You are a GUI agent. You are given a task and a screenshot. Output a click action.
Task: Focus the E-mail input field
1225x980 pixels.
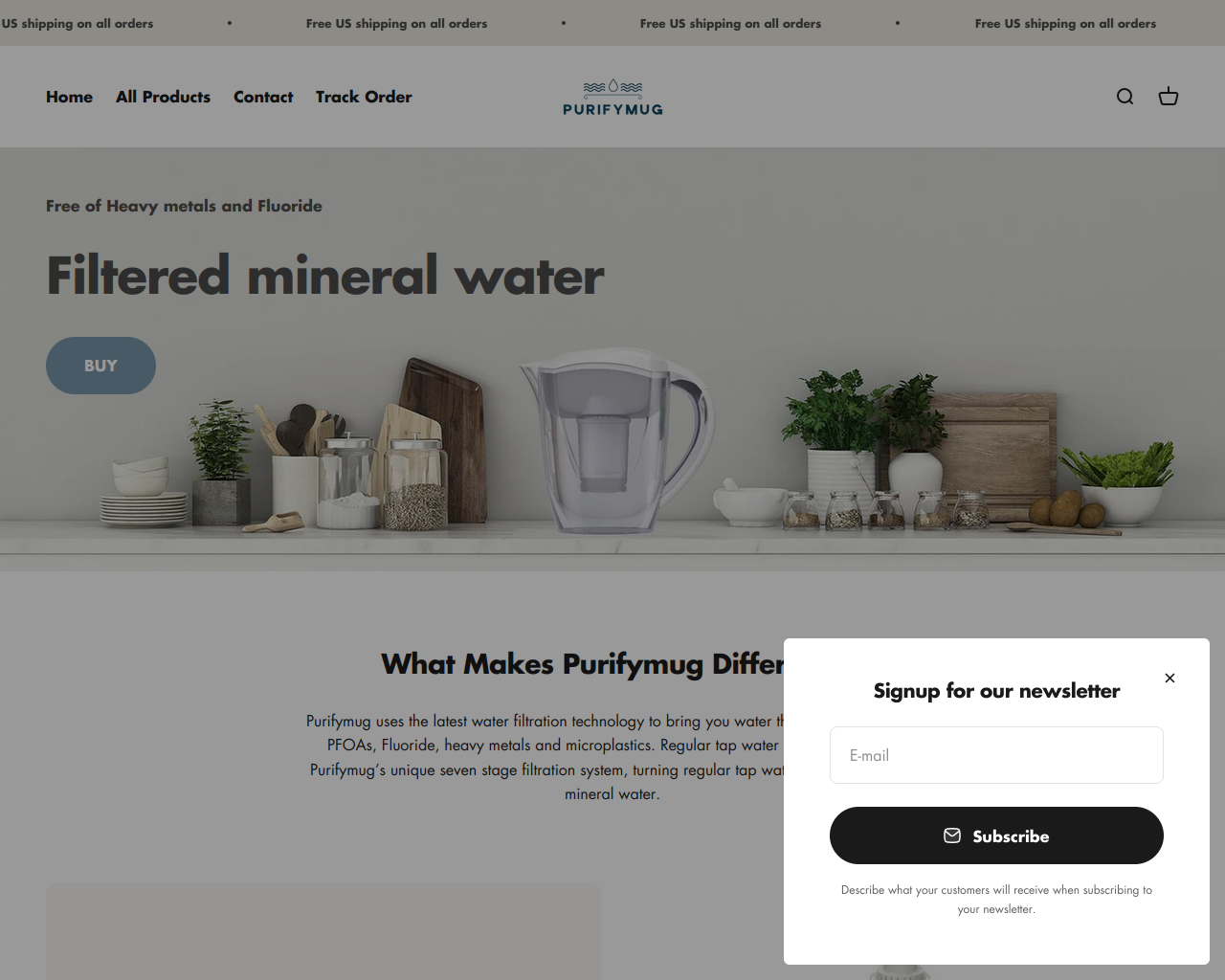(996, 755)
